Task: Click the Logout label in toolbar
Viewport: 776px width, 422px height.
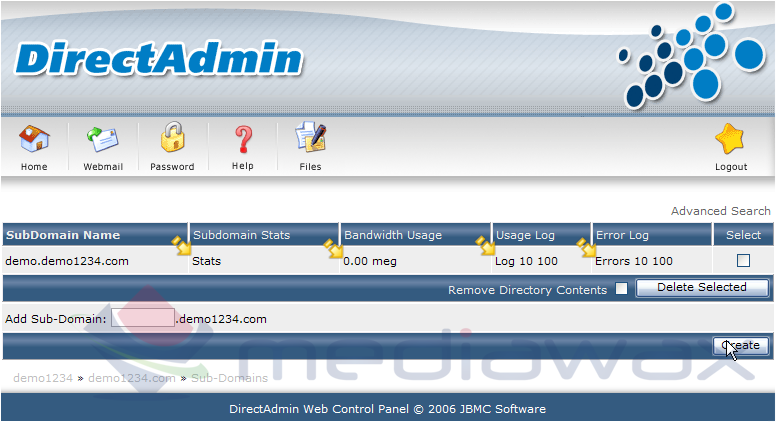Action: click(731, 167)
